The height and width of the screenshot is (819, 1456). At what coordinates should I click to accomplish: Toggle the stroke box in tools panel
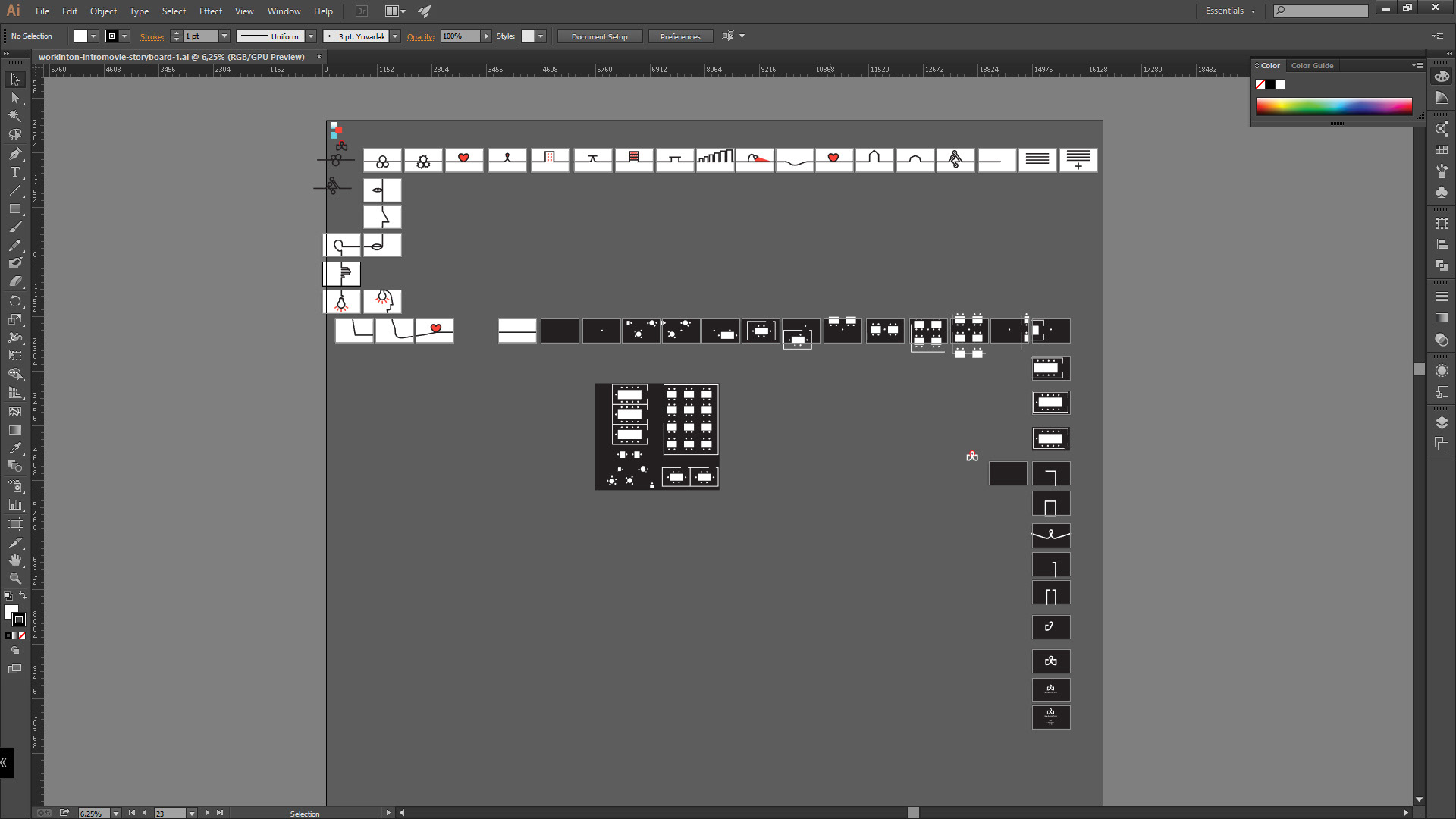19,620
